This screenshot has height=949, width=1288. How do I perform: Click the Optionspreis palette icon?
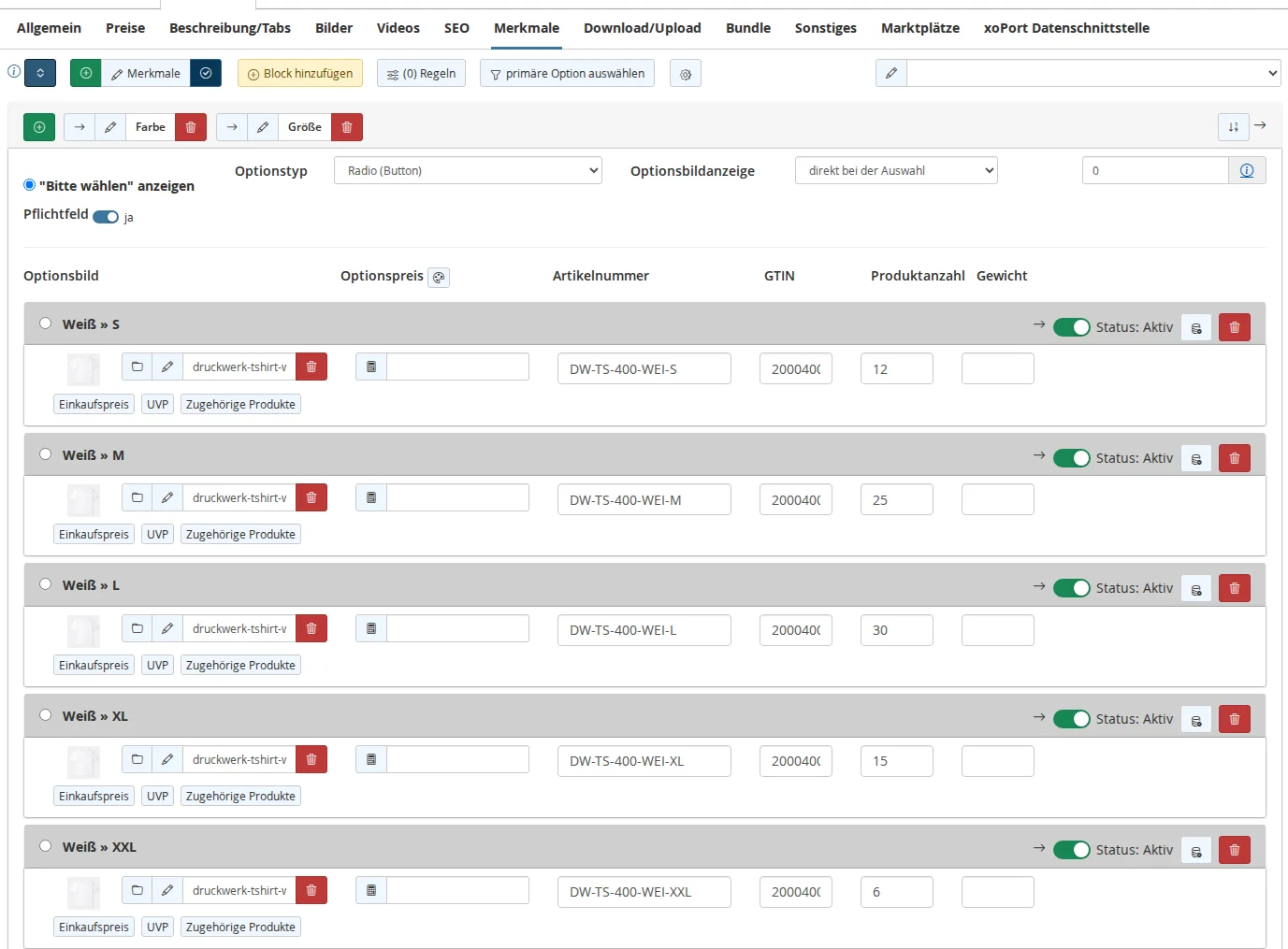coord(439,278)
